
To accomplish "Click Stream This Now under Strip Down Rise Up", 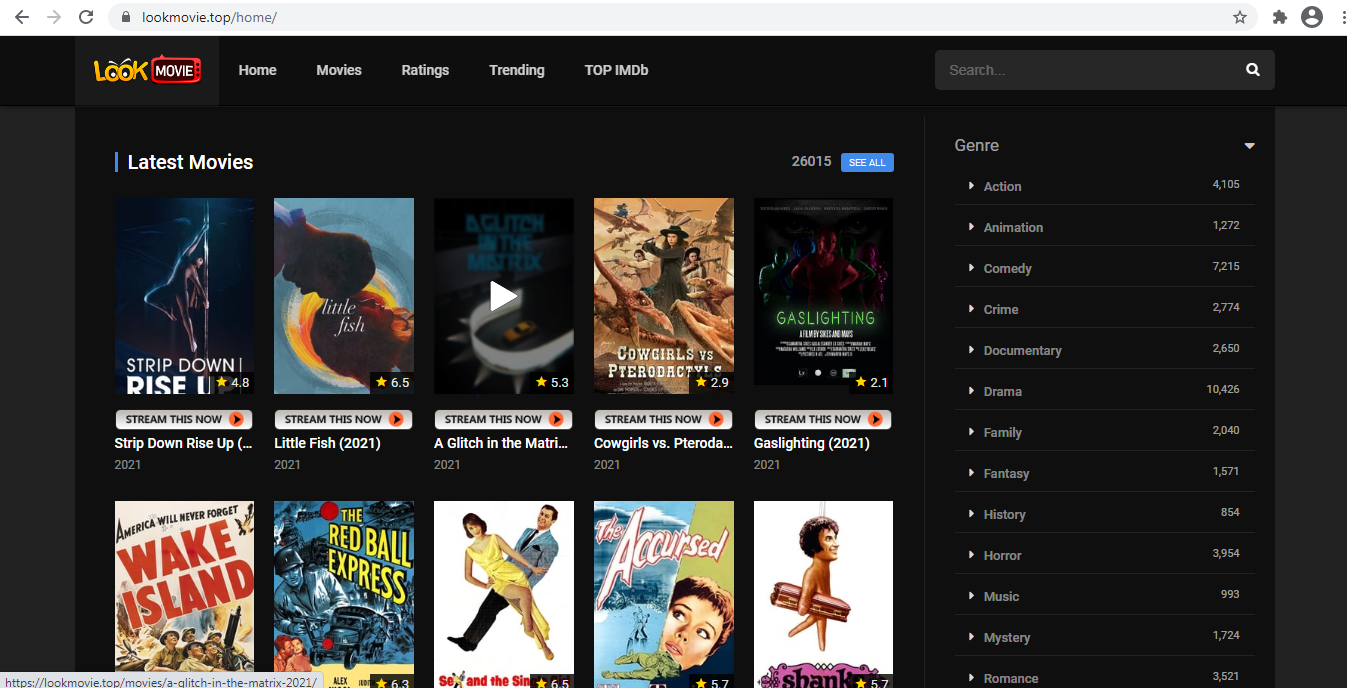I will click(183, 419).
